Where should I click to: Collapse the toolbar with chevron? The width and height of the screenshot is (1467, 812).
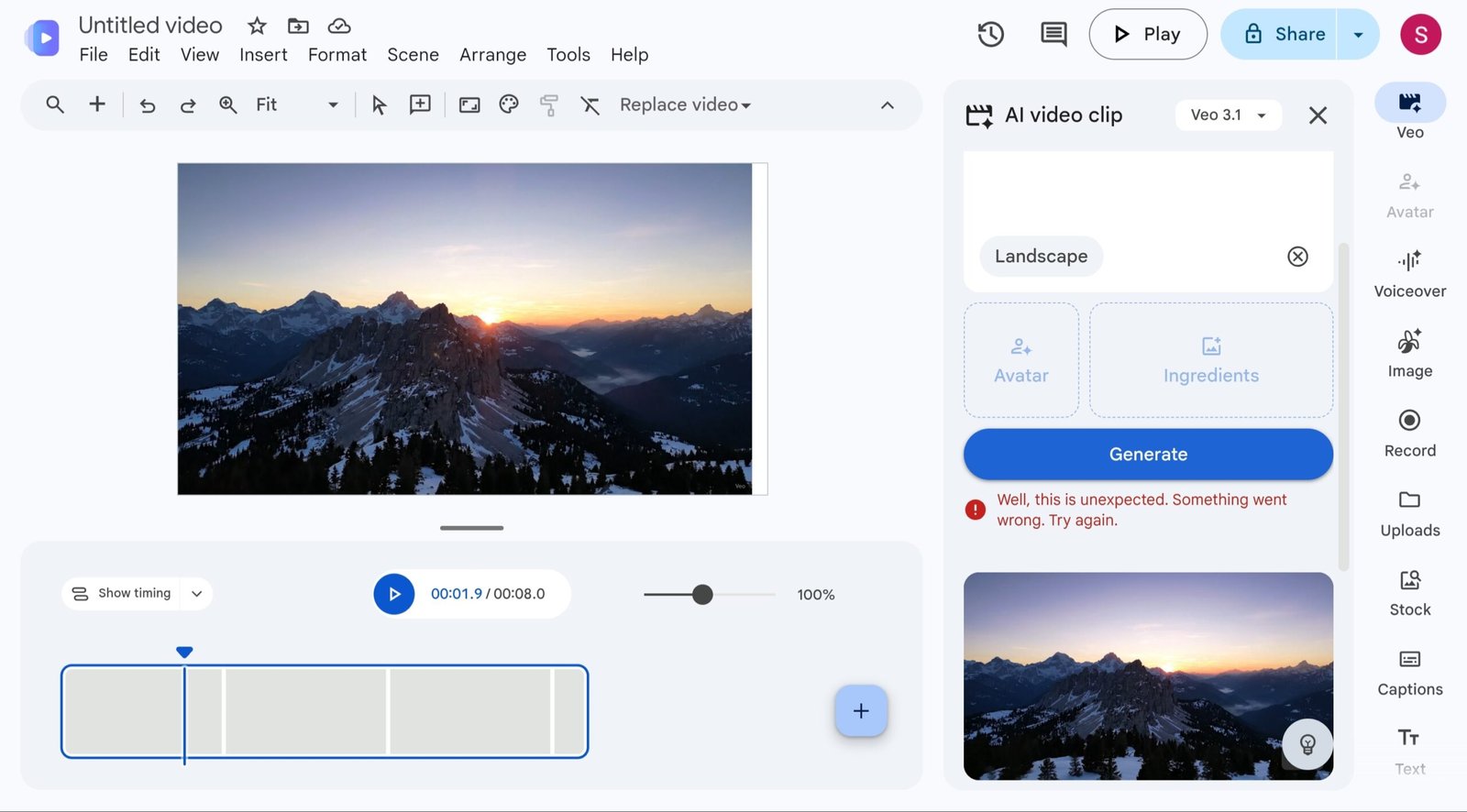click(887, 105)
